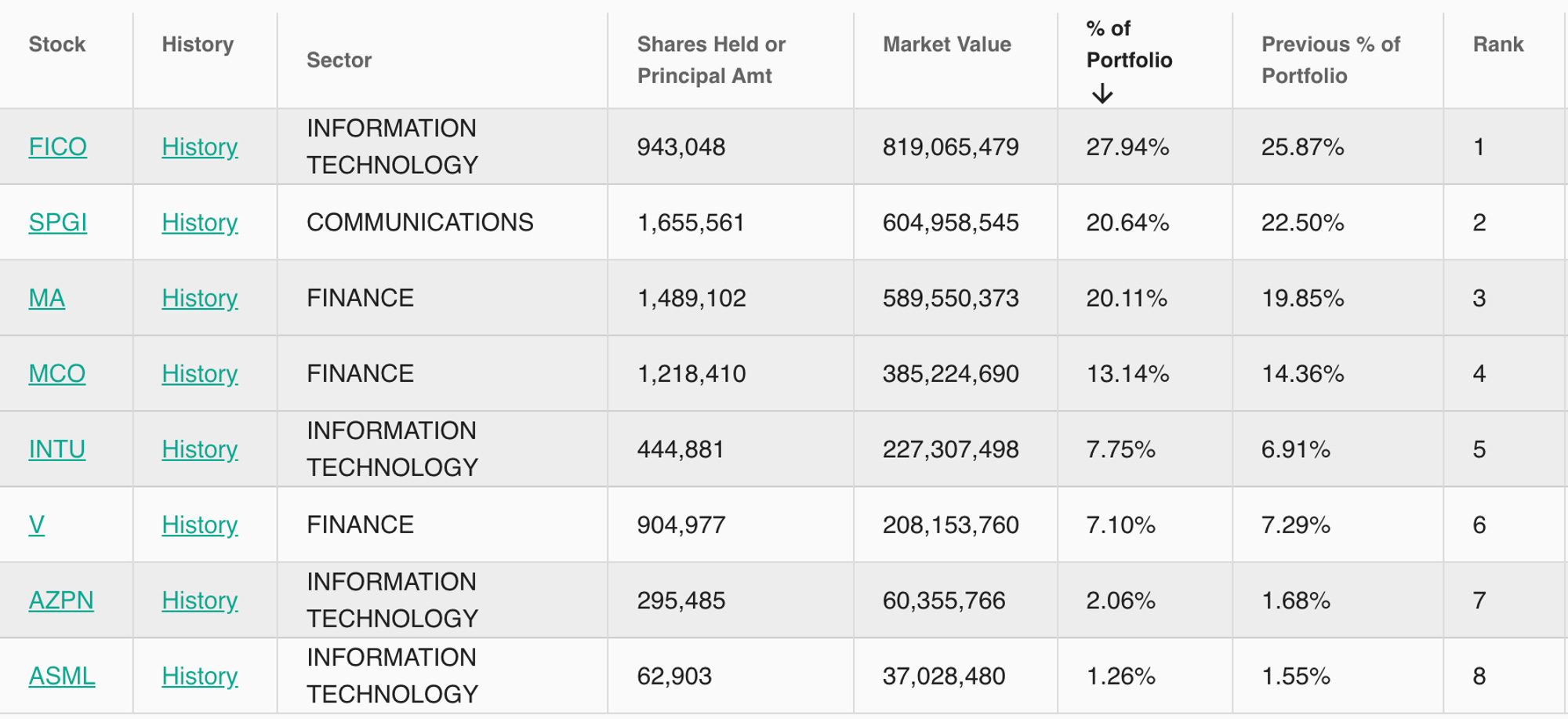Image resolution: width=1568 pixels, height=719 pixels.
Task: Sort by the Sector column header
Action: click(x=339, y=60)
